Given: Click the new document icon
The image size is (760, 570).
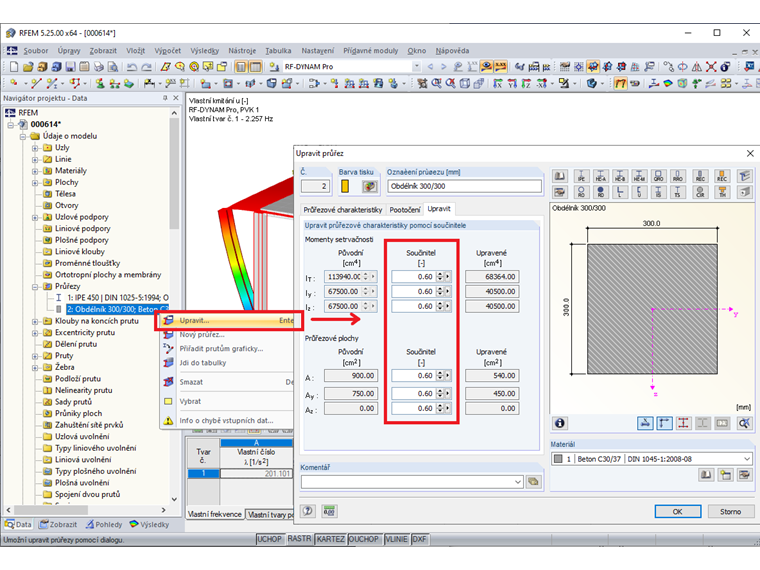Looking at the screenshot, I should coord(14,67).
